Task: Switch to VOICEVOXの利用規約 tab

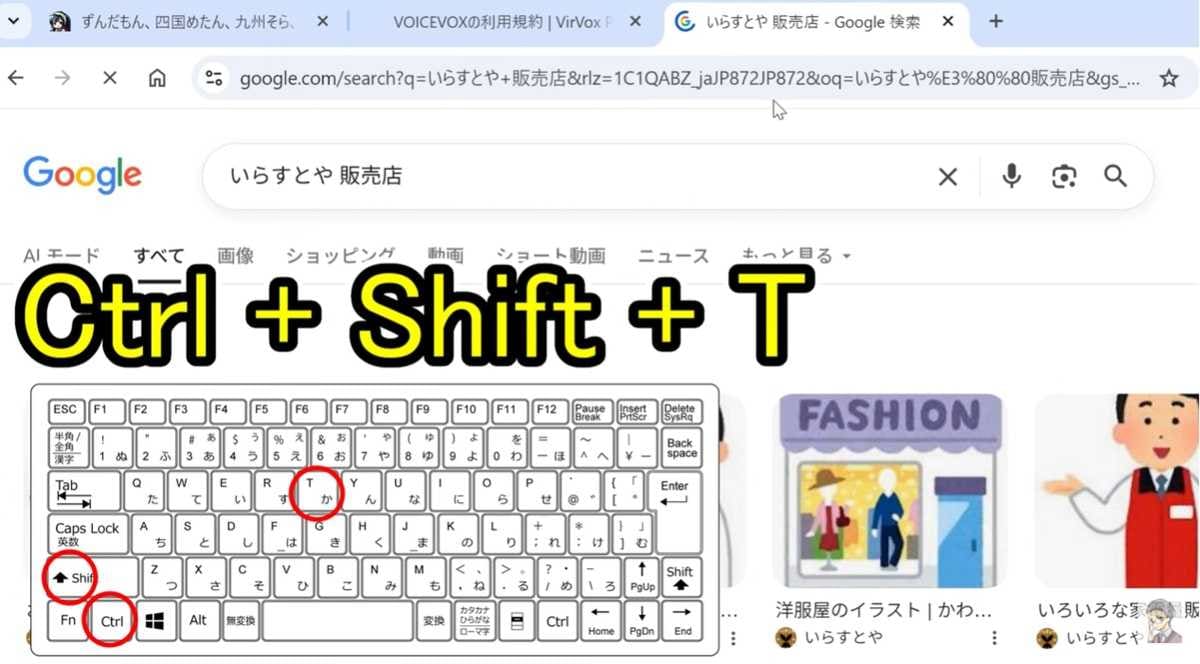Action: coord(503,22)
